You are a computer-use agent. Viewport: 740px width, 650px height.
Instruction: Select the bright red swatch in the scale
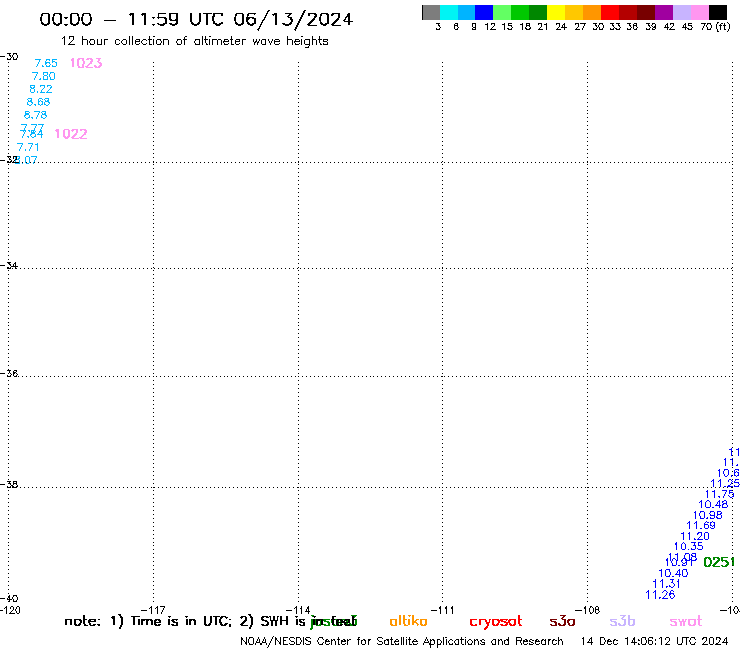(610, 12)
